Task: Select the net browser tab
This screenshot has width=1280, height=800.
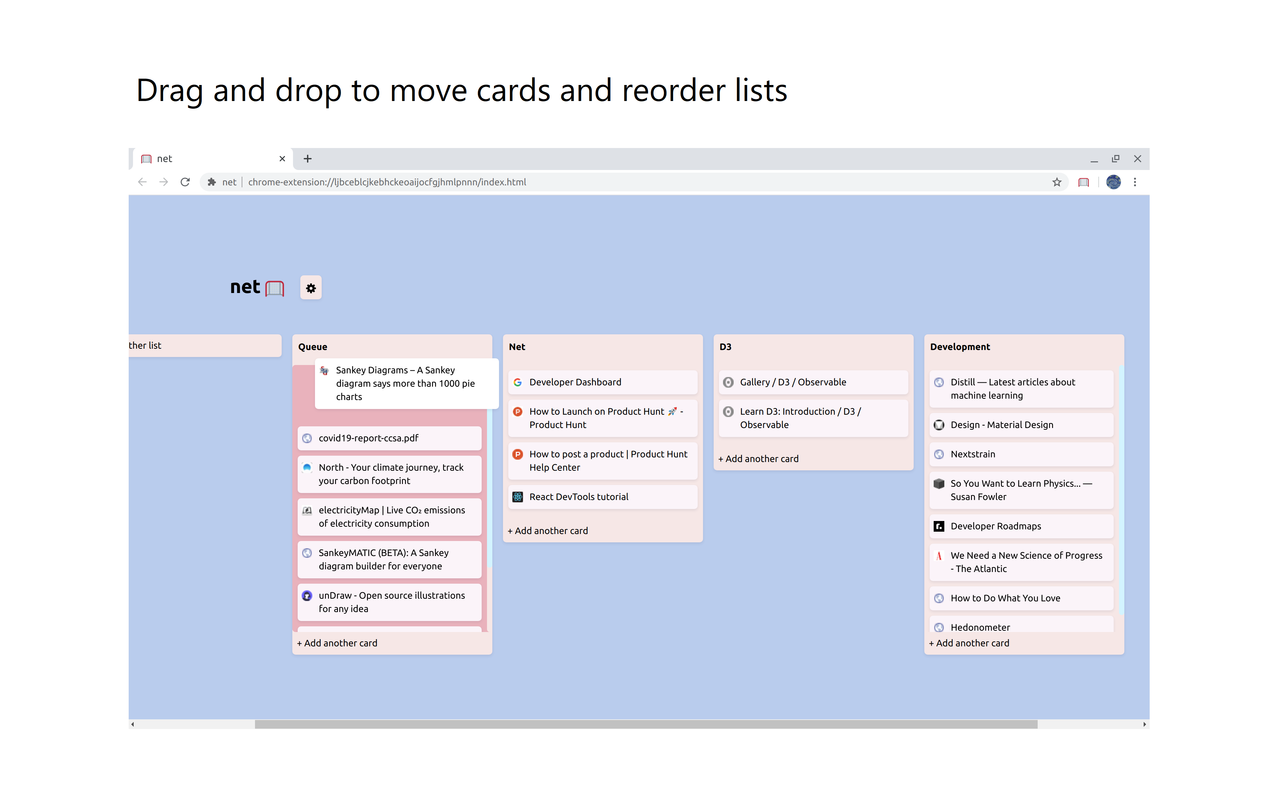Action: 213,159
